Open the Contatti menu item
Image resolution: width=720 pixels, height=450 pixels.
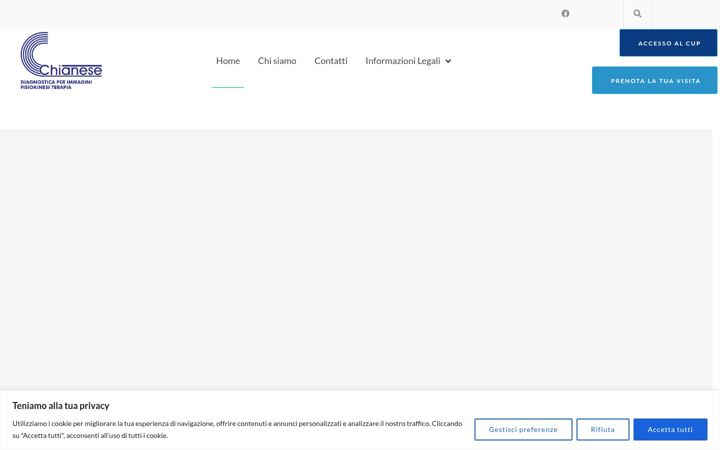tap(331, 61)
